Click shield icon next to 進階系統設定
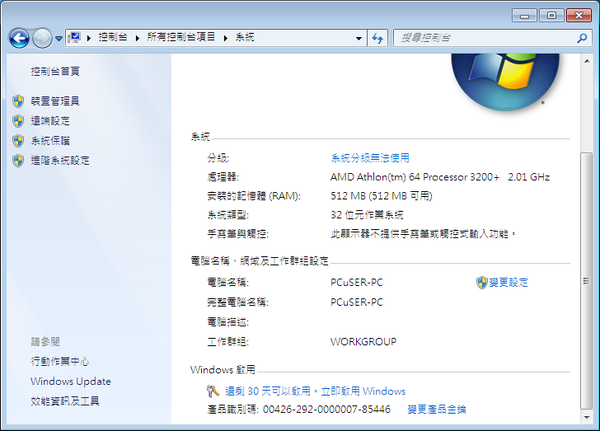The width and height of the screenshot is (600, 431). pos(18,161)
